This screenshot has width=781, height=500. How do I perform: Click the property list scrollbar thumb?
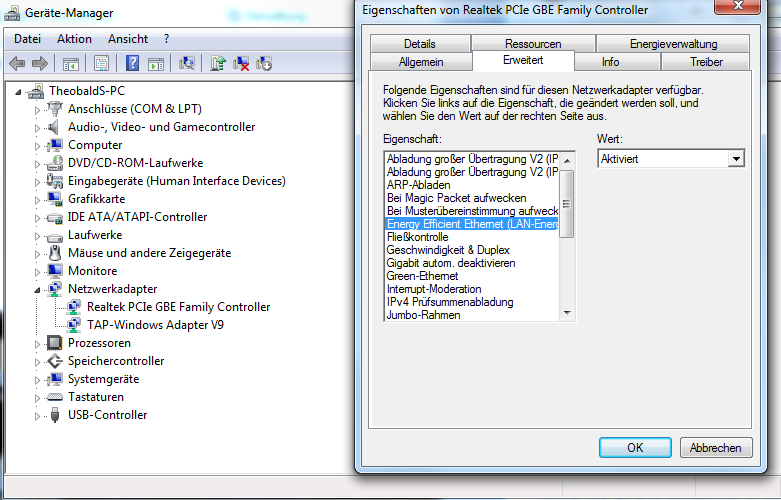(567, 204)
